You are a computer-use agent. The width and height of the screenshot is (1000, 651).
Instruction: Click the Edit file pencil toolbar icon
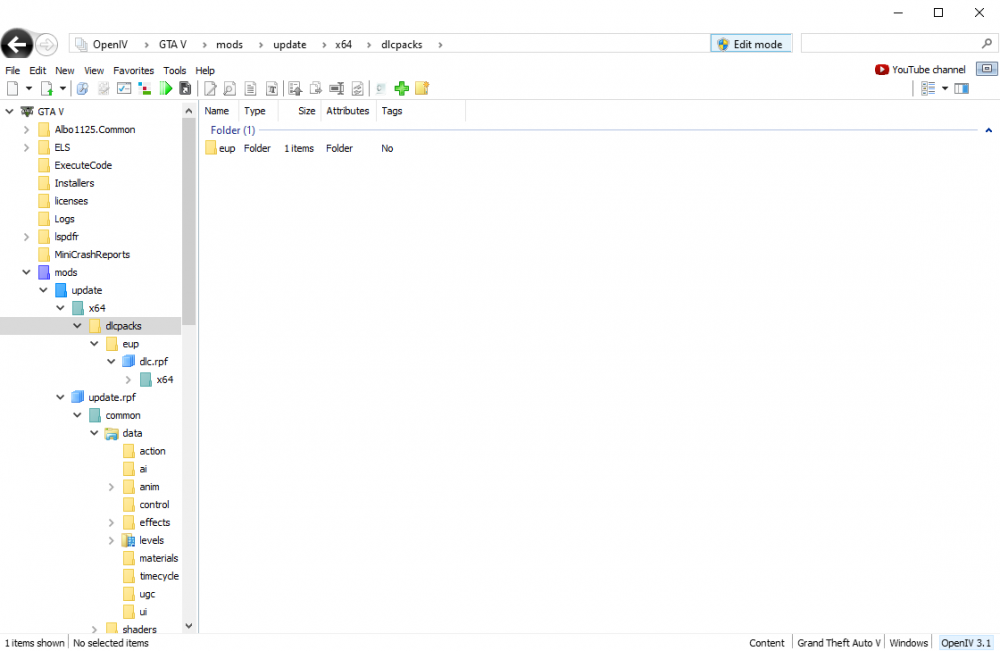pos(210,89)
